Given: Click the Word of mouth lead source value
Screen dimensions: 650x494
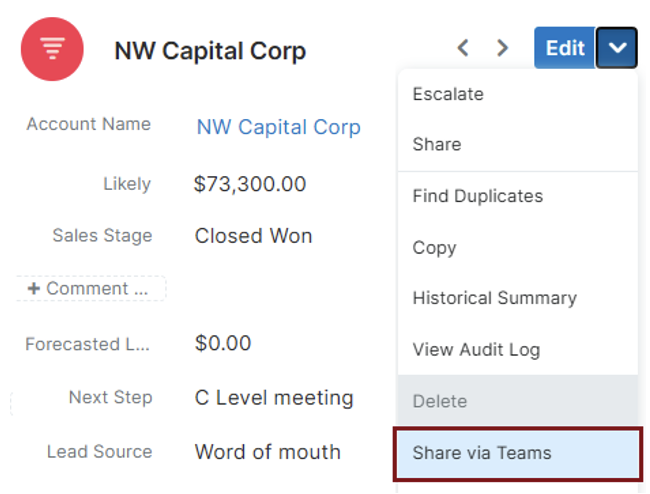Looking at the screenshot, I should tap(267, 451).
